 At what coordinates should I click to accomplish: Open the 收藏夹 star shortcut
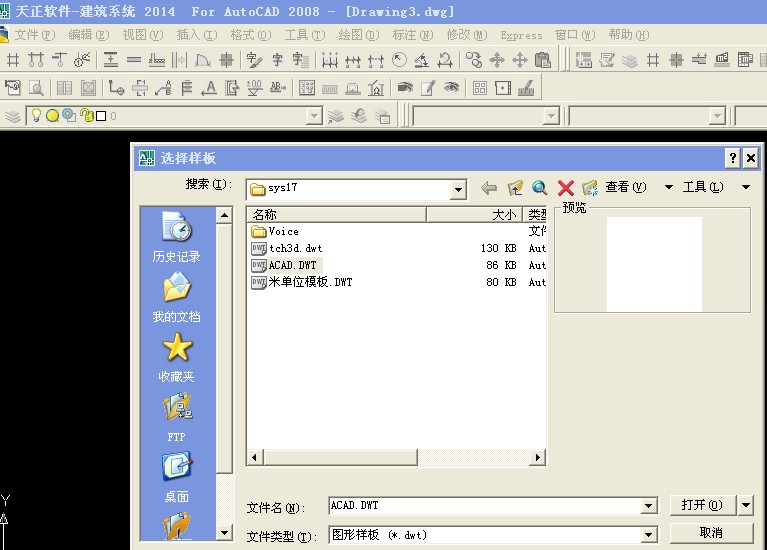tap(177, 358)
